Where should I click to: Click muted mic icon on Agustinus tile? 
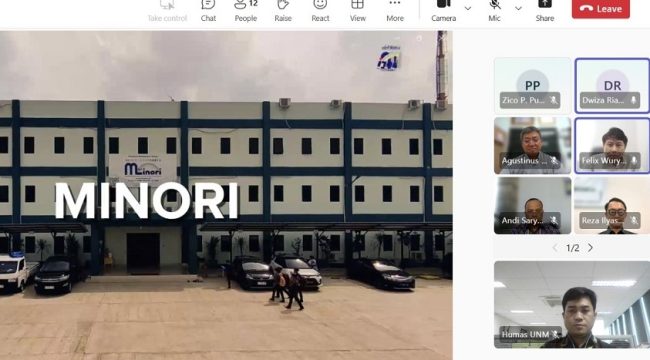[x=553, y=161]
